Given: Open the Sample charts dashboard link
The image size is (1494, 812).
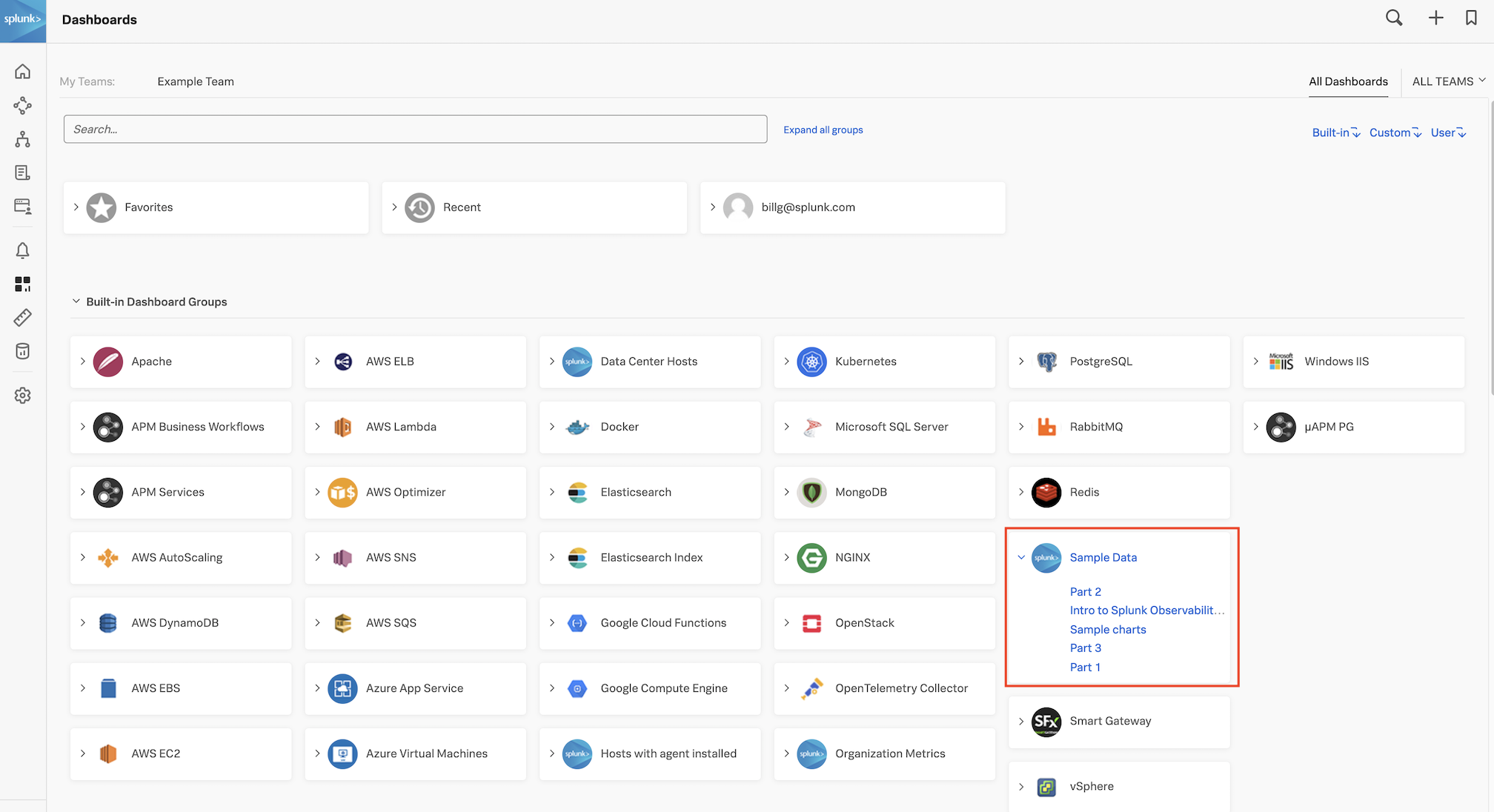Looking at the screenshot, I should tap(1107, 629).
